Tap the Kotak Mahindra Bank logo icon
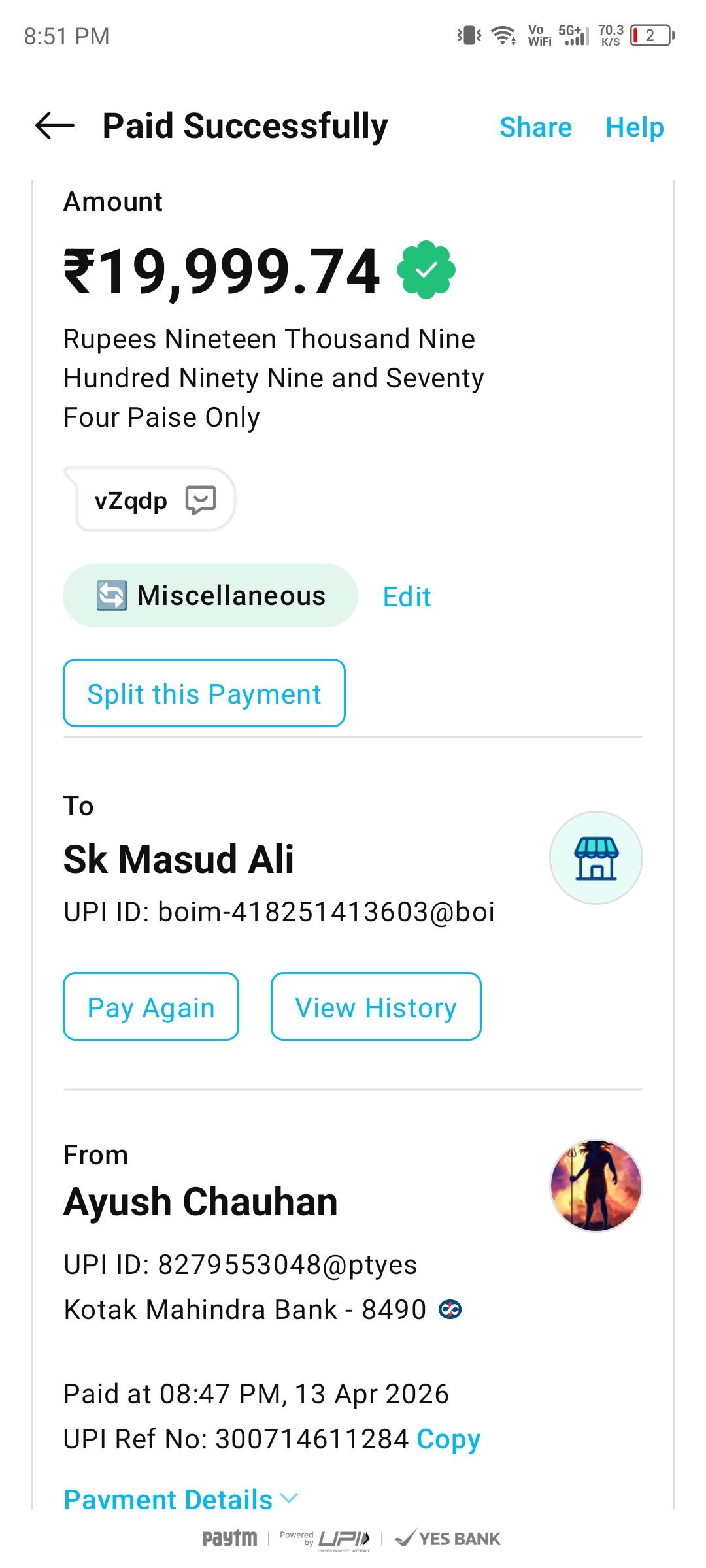706x1568 pixels. pos(450,1309)
